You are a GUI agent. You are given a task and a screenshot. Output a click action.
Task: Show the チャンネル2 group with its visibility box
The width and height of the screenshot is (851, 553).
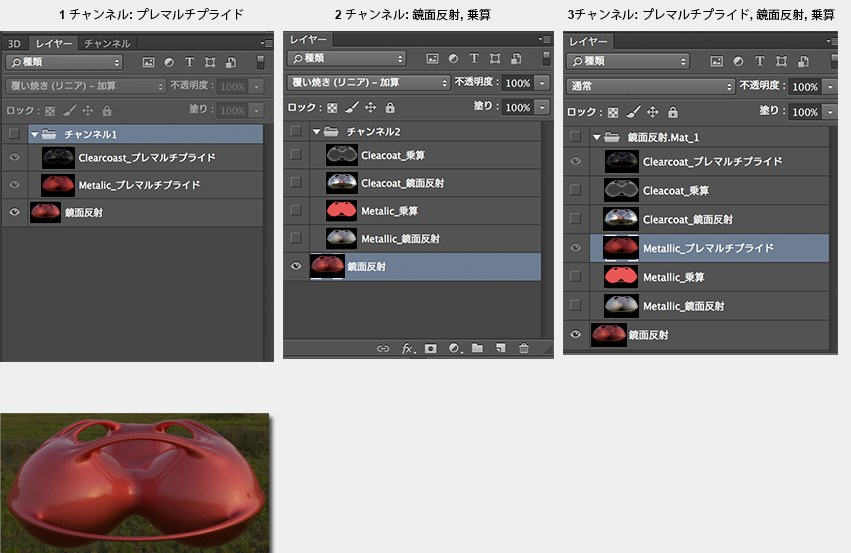pos(295,131)
